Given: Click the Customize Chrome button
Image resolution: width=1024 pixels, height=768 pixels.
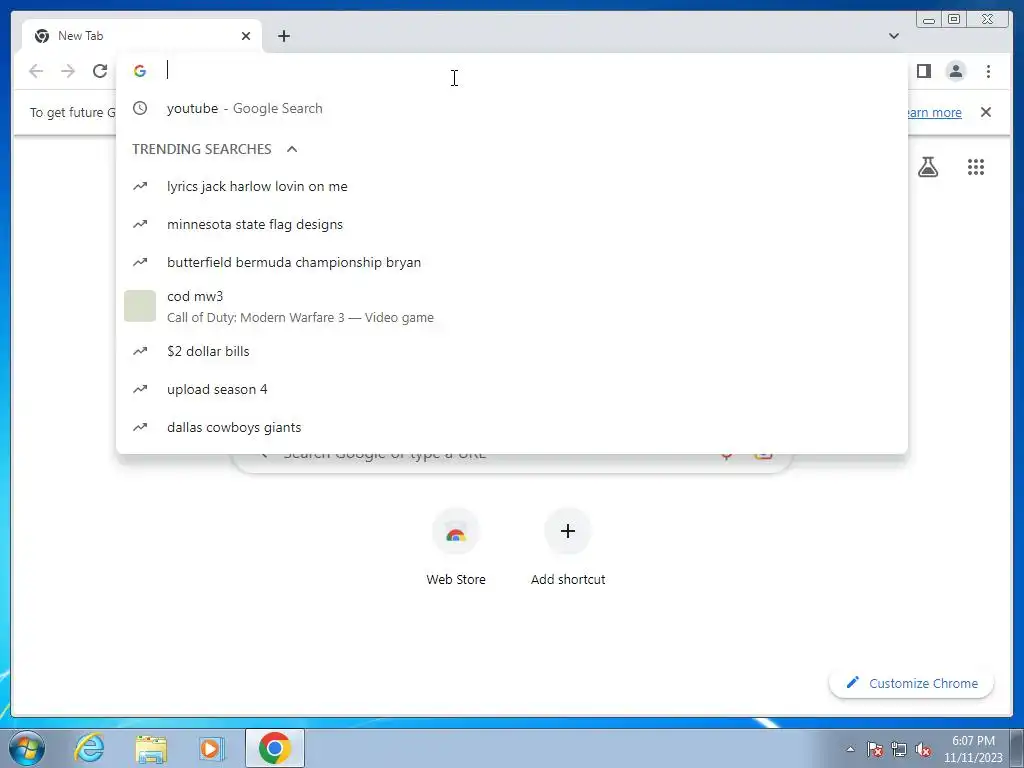Looking at the screenshot, I should pyautogui.click(x=912, y=683).
